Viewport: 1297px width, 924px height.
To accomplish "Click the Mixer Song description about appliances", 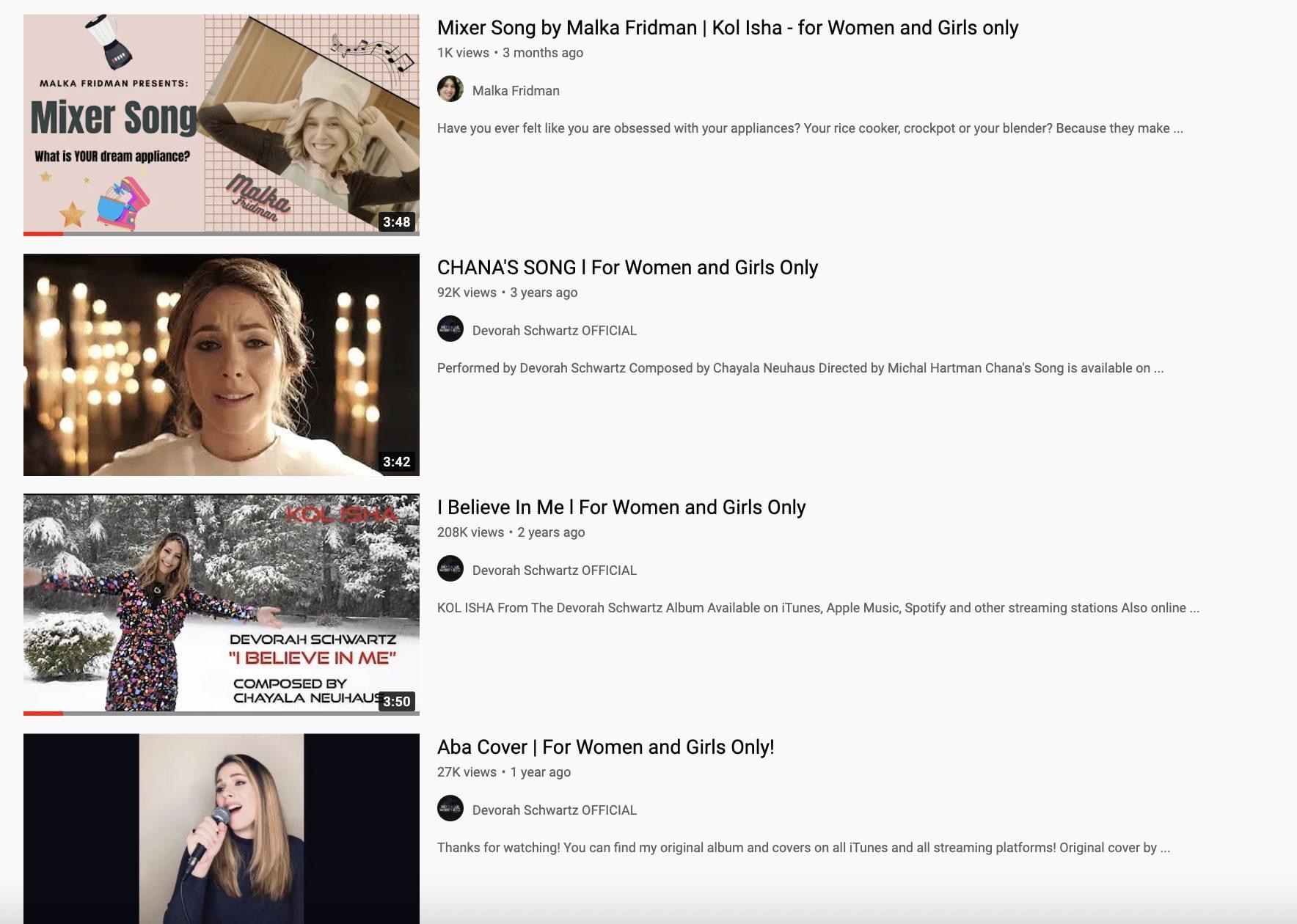I will pyautogui.click(x=810, y=128).
